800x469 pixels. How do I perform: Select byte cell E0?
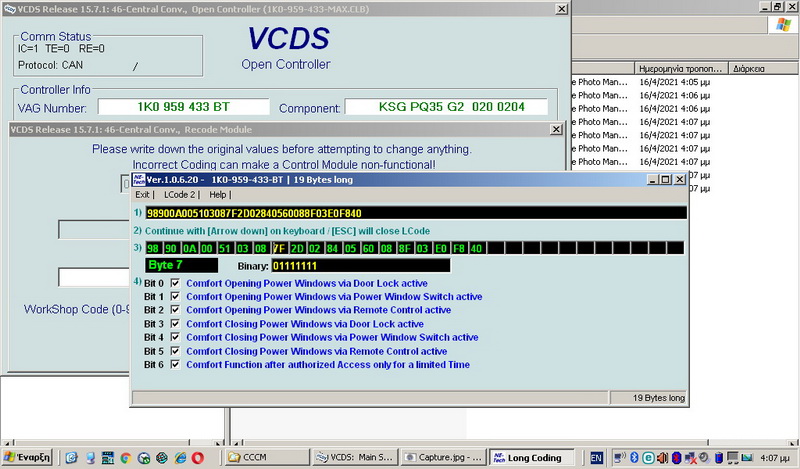440,248
